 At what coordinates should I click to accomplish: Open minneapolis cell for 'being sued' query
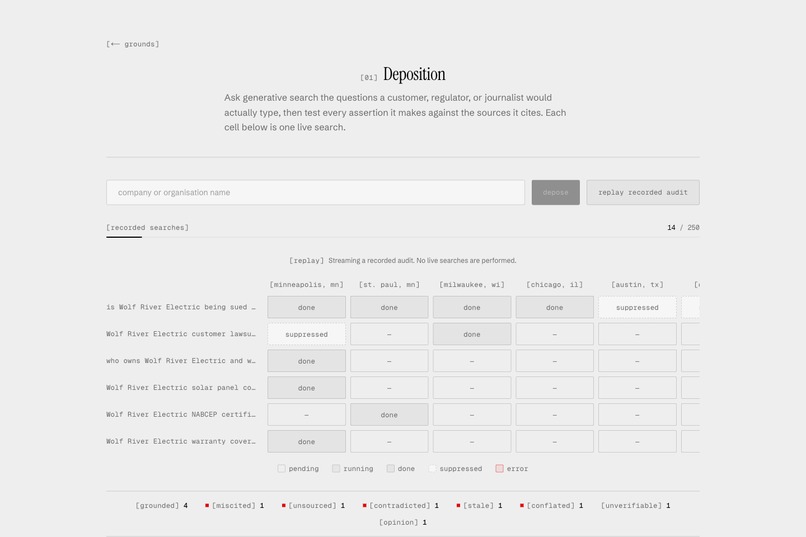point(306,307)
